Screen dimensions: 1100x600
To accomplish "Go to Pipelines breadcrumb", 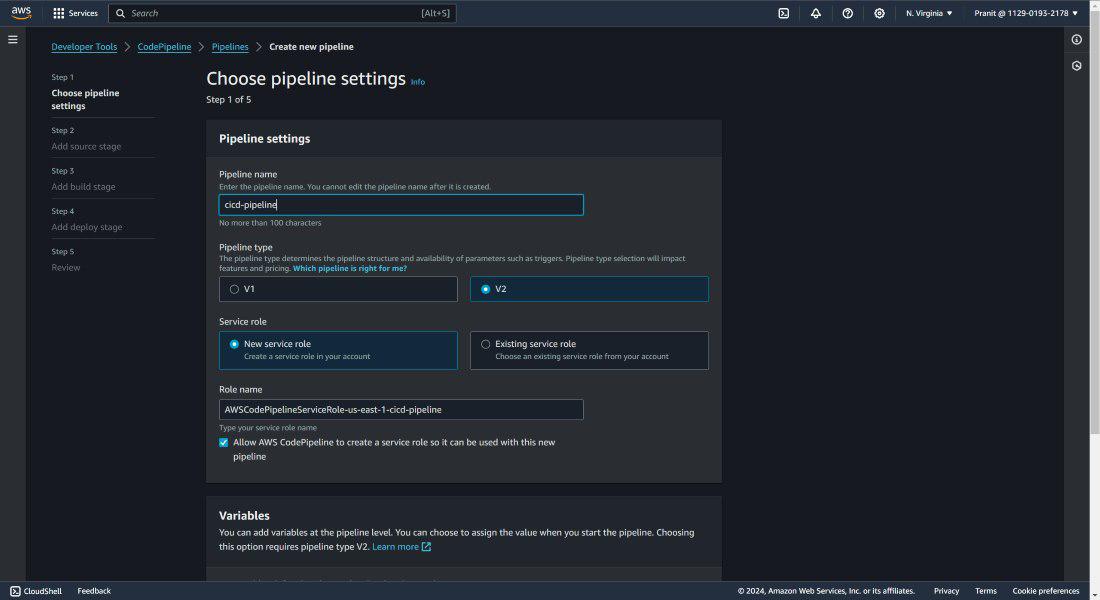I will pyautogui.click(x=230, y=47).
